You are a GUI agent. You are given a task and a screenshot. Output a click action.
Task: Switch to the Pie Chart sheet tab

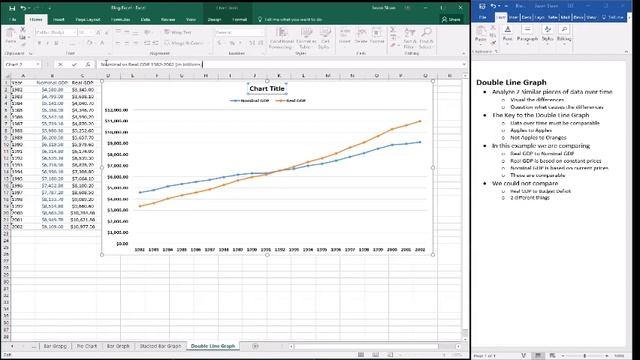(87, 346)
